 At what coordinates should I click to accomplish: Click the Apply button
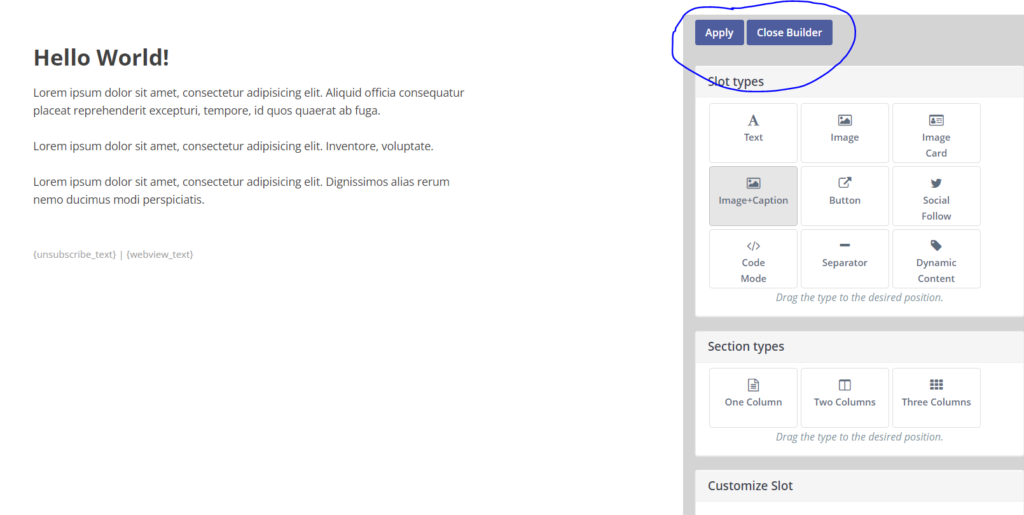tap(719, 33)
